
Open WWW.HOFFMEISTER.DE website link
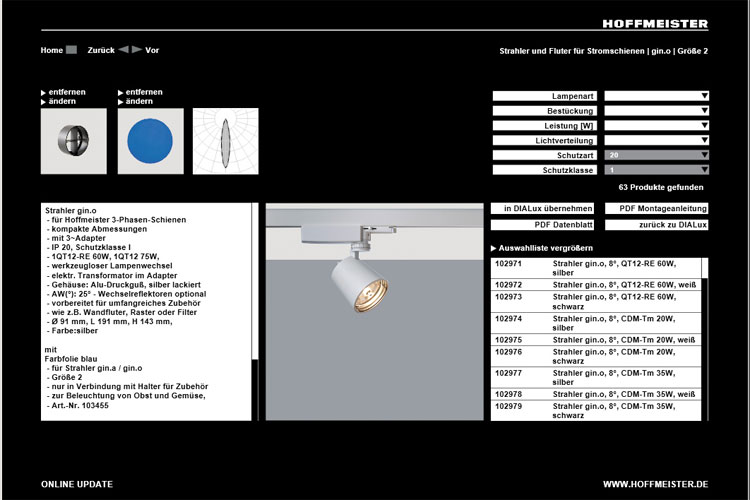[655, 484]
